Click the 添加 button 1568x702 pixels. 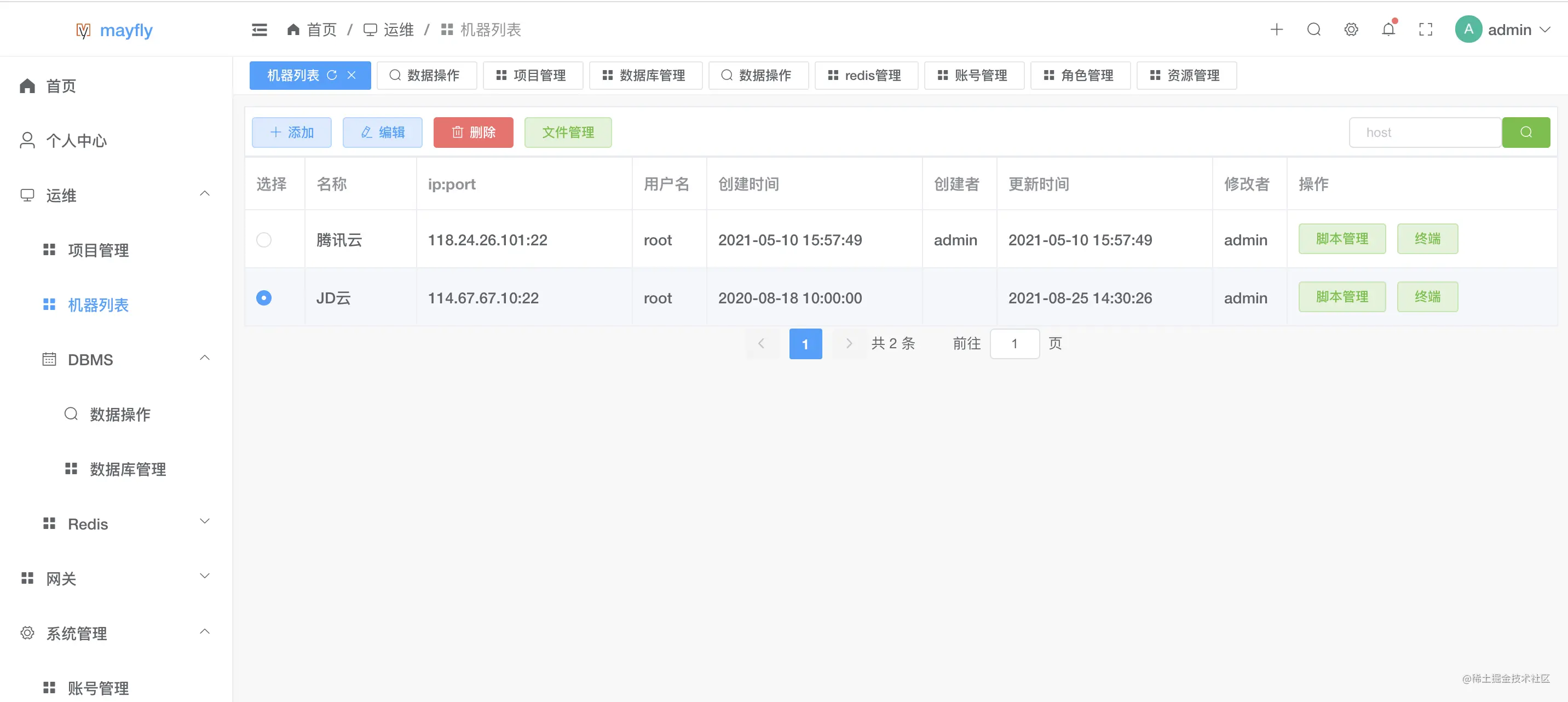292,132
